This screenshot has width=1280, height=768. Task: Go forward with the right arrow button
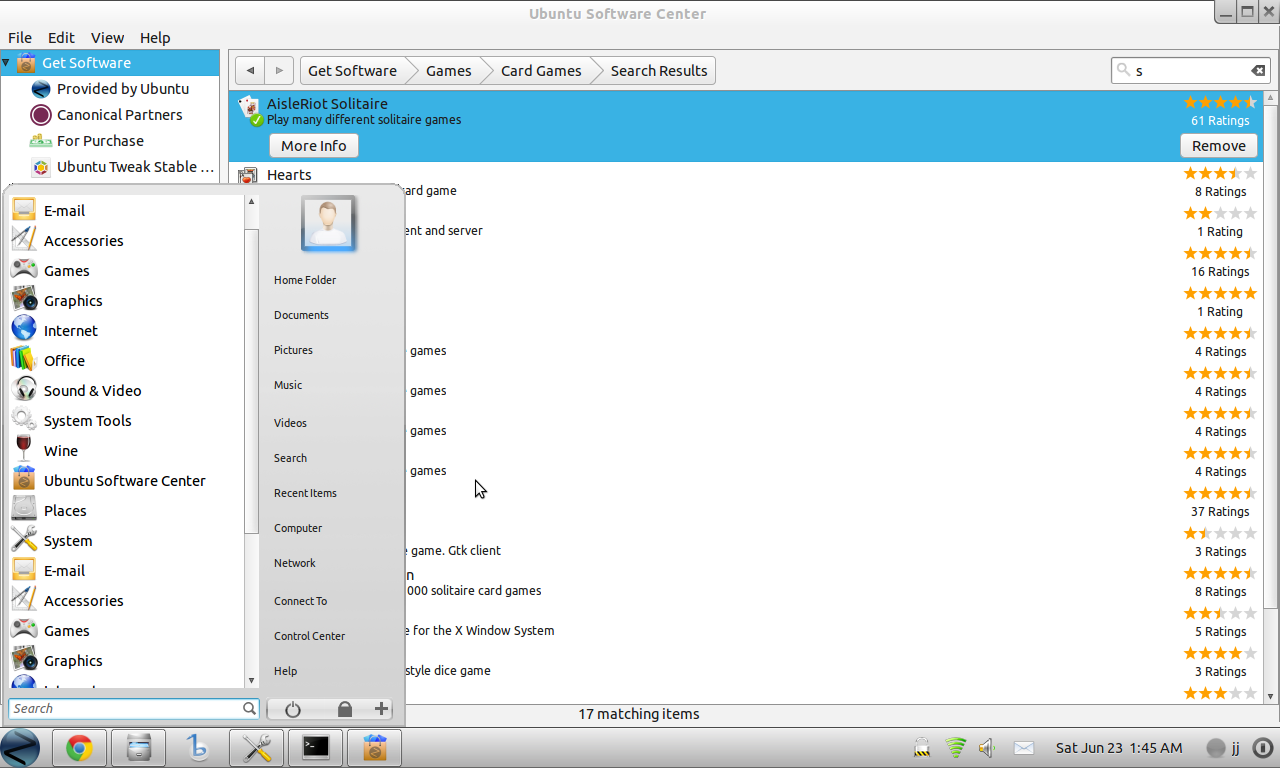point(279,71)
